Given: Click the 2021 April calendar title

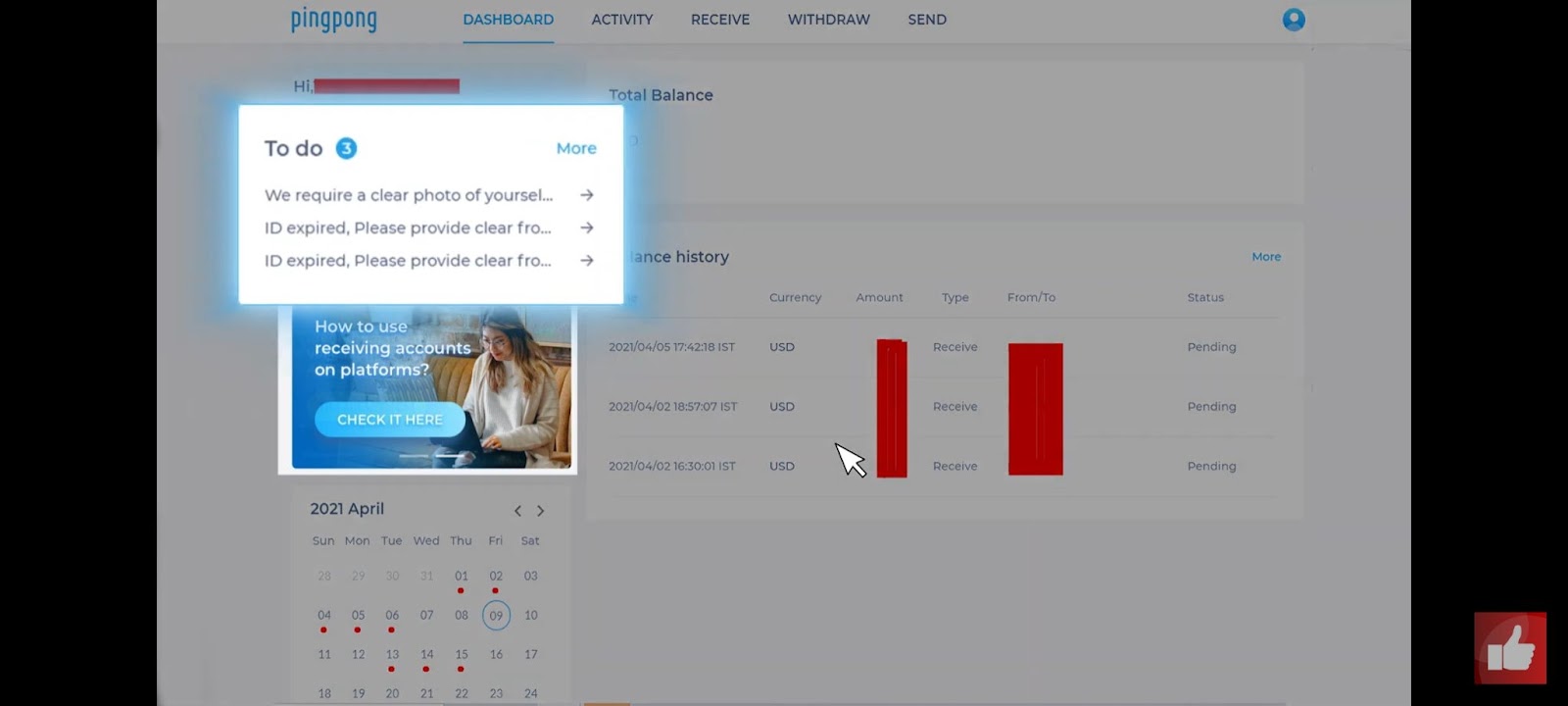Looking at the screenshot, I should tap(347, 509).
